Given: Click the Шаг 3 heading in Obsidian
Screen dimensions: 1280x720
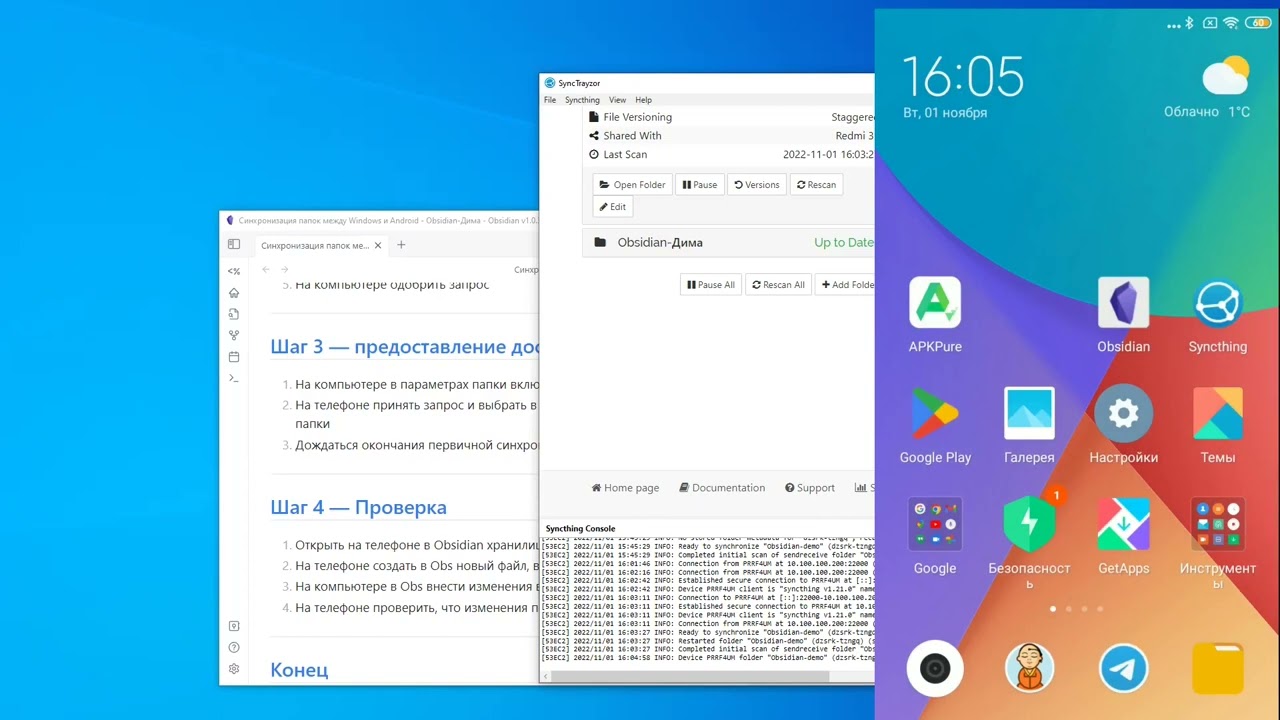Looking at the screenshot, I should point(404,347).
